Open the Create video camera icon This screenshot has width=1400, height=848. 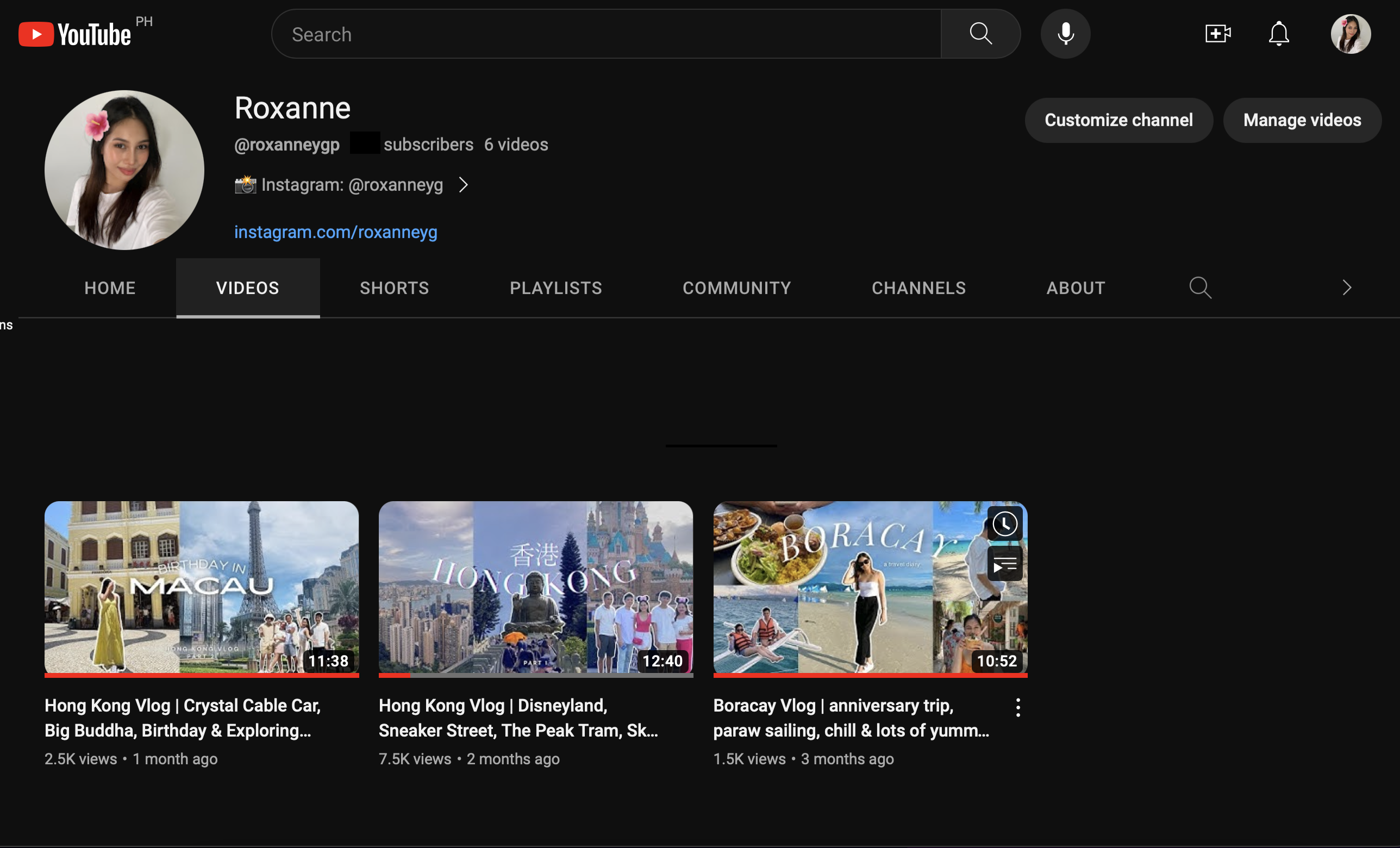(x=1217, y=34)
